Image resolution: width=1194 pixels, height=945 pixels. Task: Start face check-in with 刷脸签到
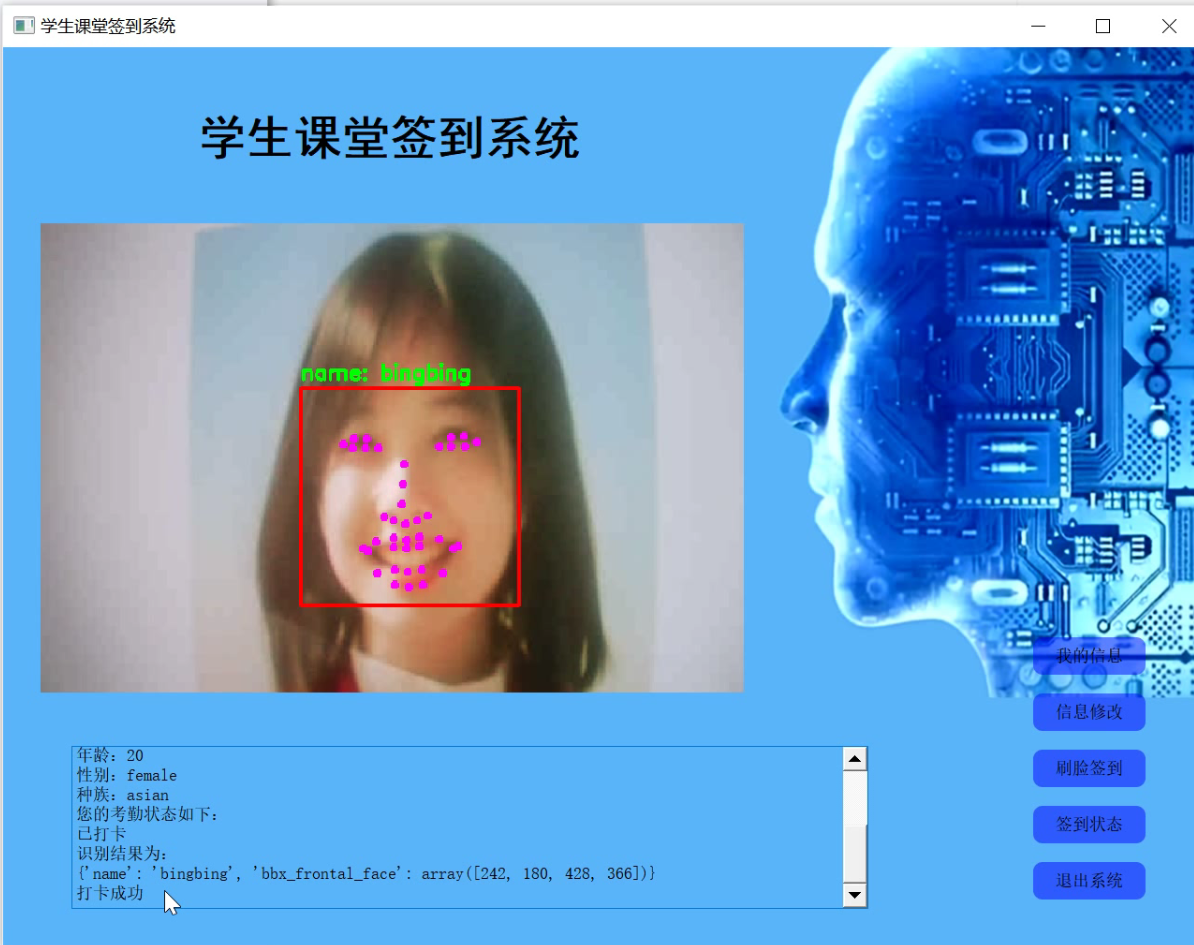pos(1089,768)
